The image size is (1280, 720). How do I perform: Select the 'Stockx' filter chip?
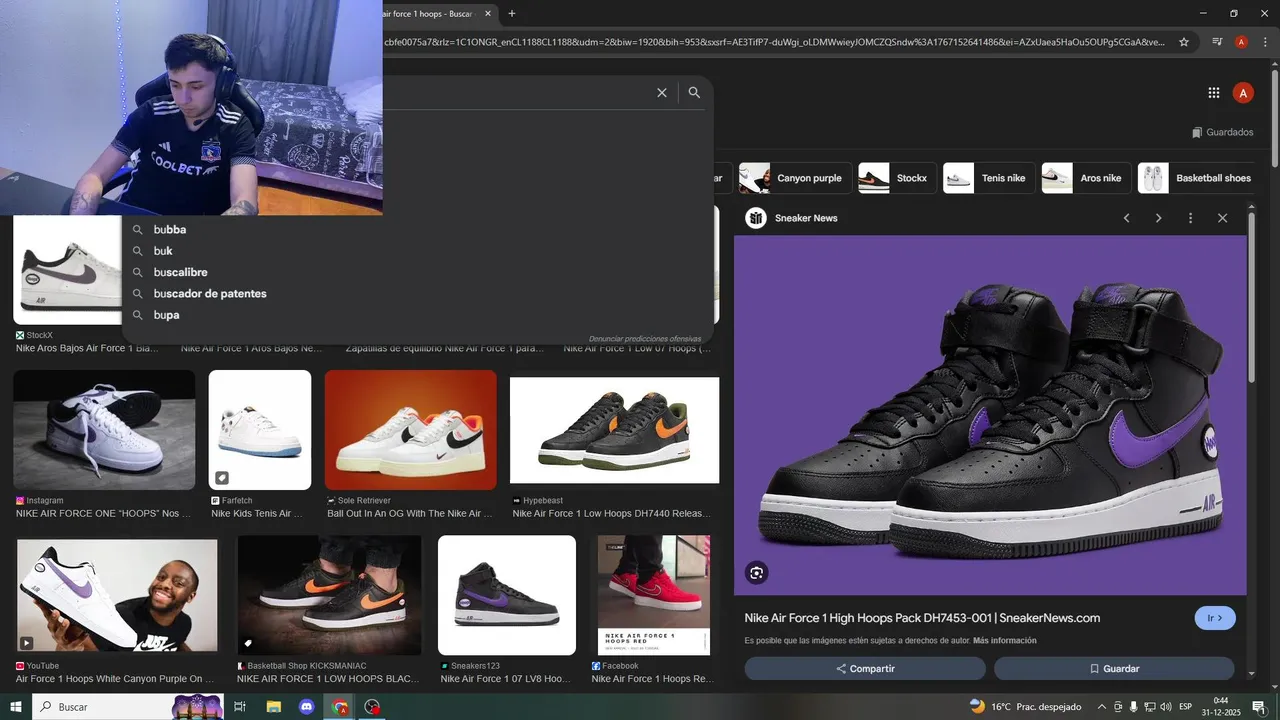897,178
